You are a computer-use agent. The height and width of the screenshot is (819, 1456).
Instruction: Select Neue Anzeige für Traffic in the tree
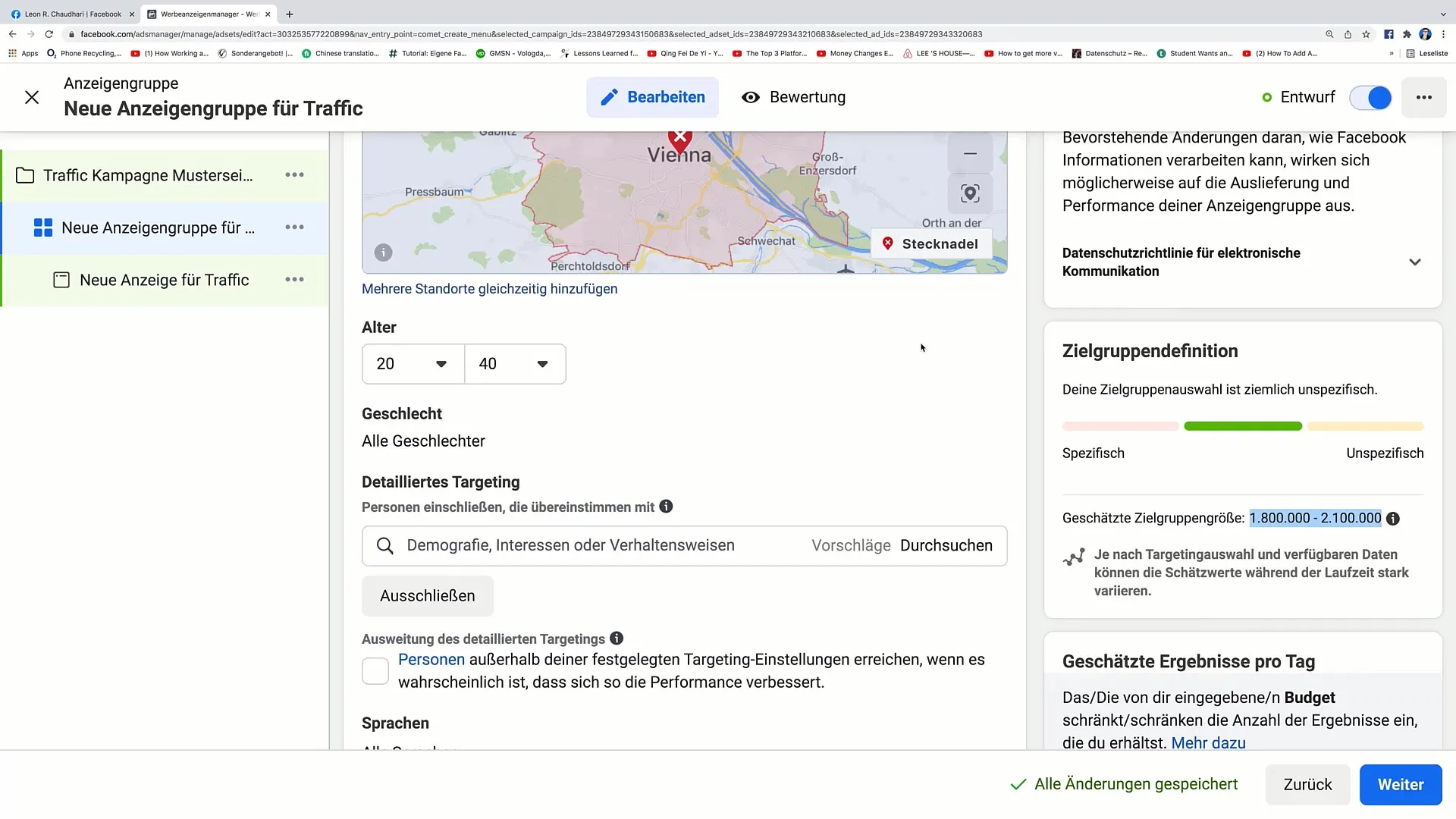click(x=164, y=280)
